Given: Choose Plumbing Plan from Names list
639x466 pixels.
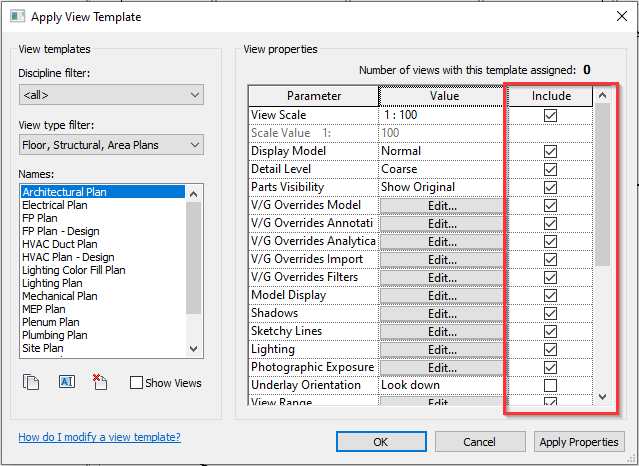Looking at the screenshot, I should [x=58, y=335].
